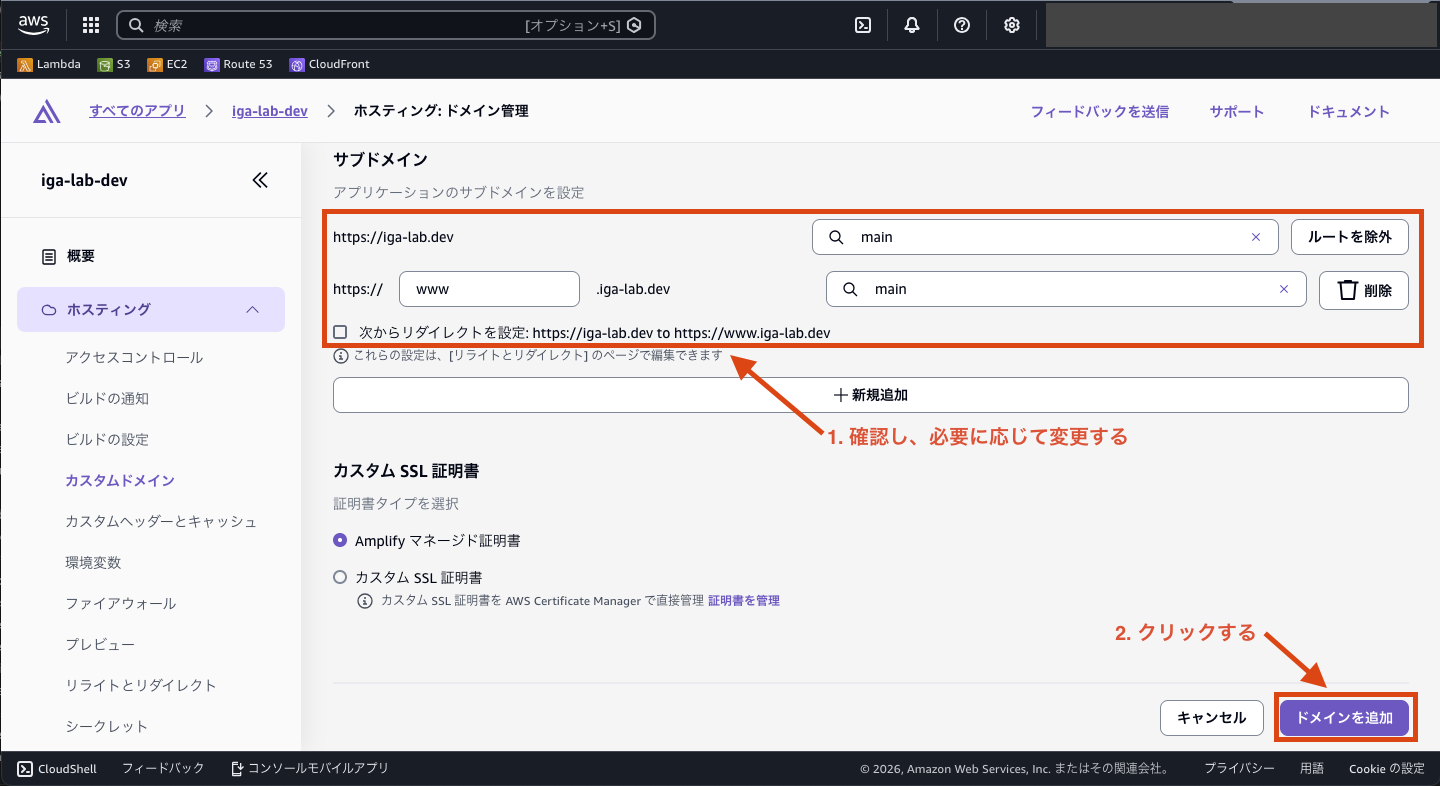Click フィードバックを送信 link
Screen dimensions: 1440x786
(x=1099, y=112)
